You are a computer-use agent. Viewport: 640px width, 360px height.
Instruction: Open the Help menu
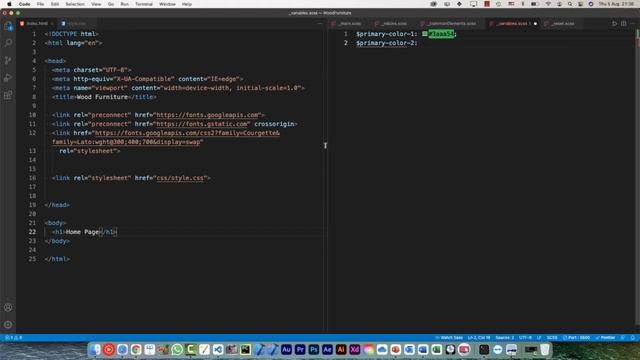pyautogui.click(x=187, y=4)
